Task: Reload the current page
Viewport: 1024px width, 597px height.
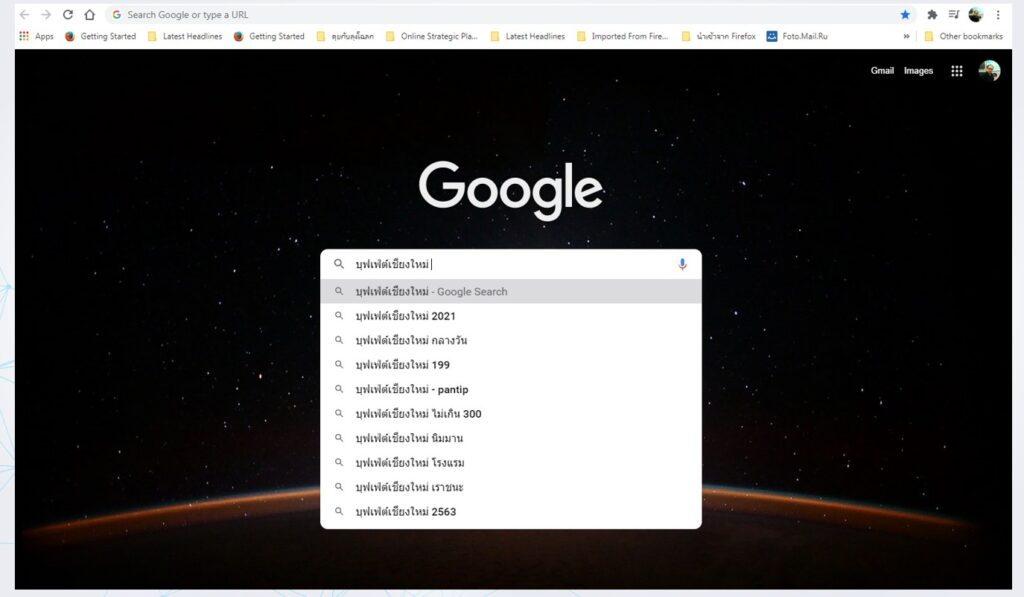Action: pos(68,14)
